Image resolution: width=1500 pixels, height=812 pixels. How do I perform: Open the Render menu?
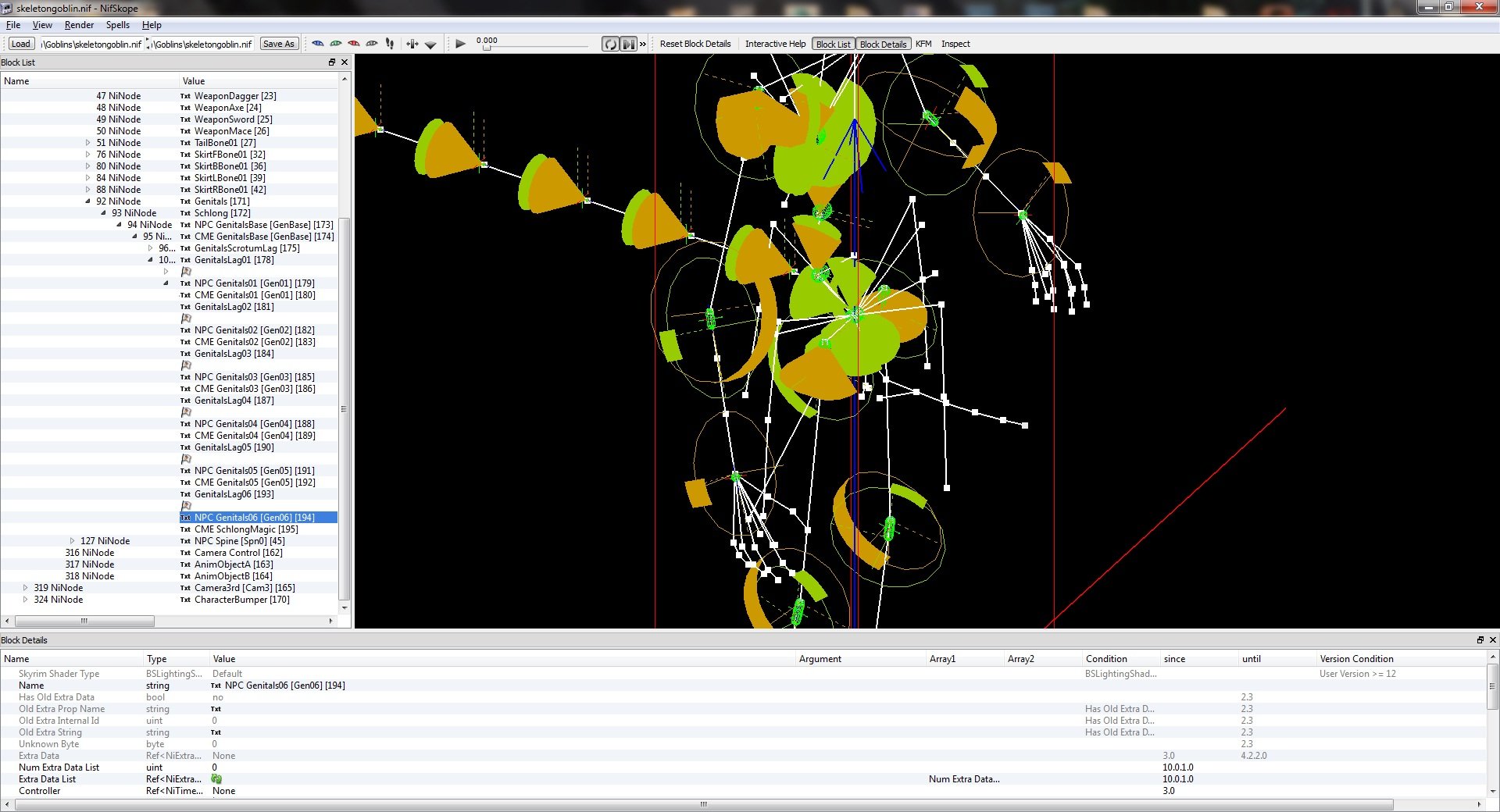tap(79, 25)
